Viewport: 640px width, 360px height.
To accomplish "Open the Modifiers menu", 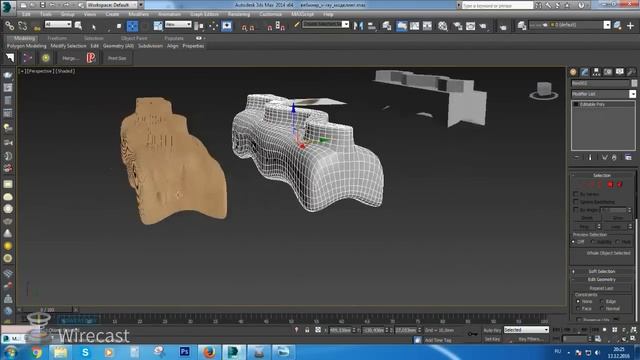I will tap(139, 14).
